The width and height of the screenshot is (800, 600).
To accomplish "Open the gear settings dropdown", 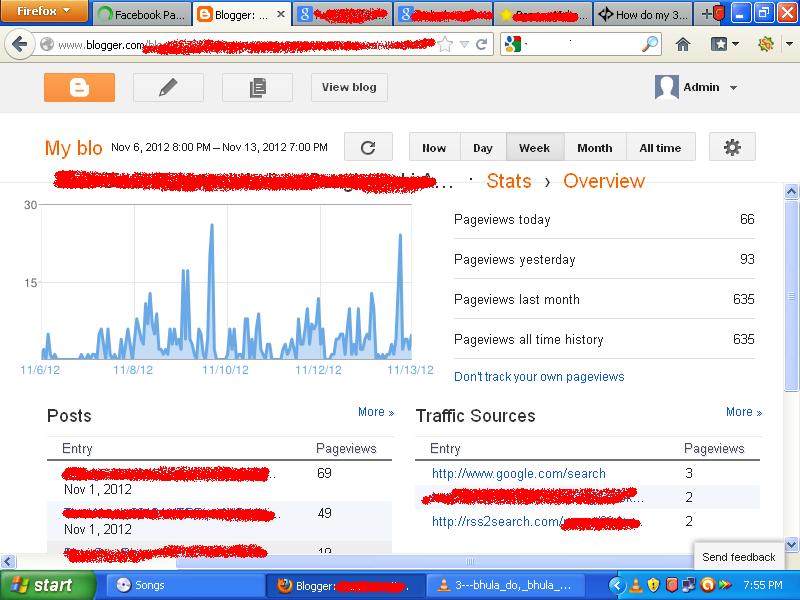I will click(x=732, y=148).
